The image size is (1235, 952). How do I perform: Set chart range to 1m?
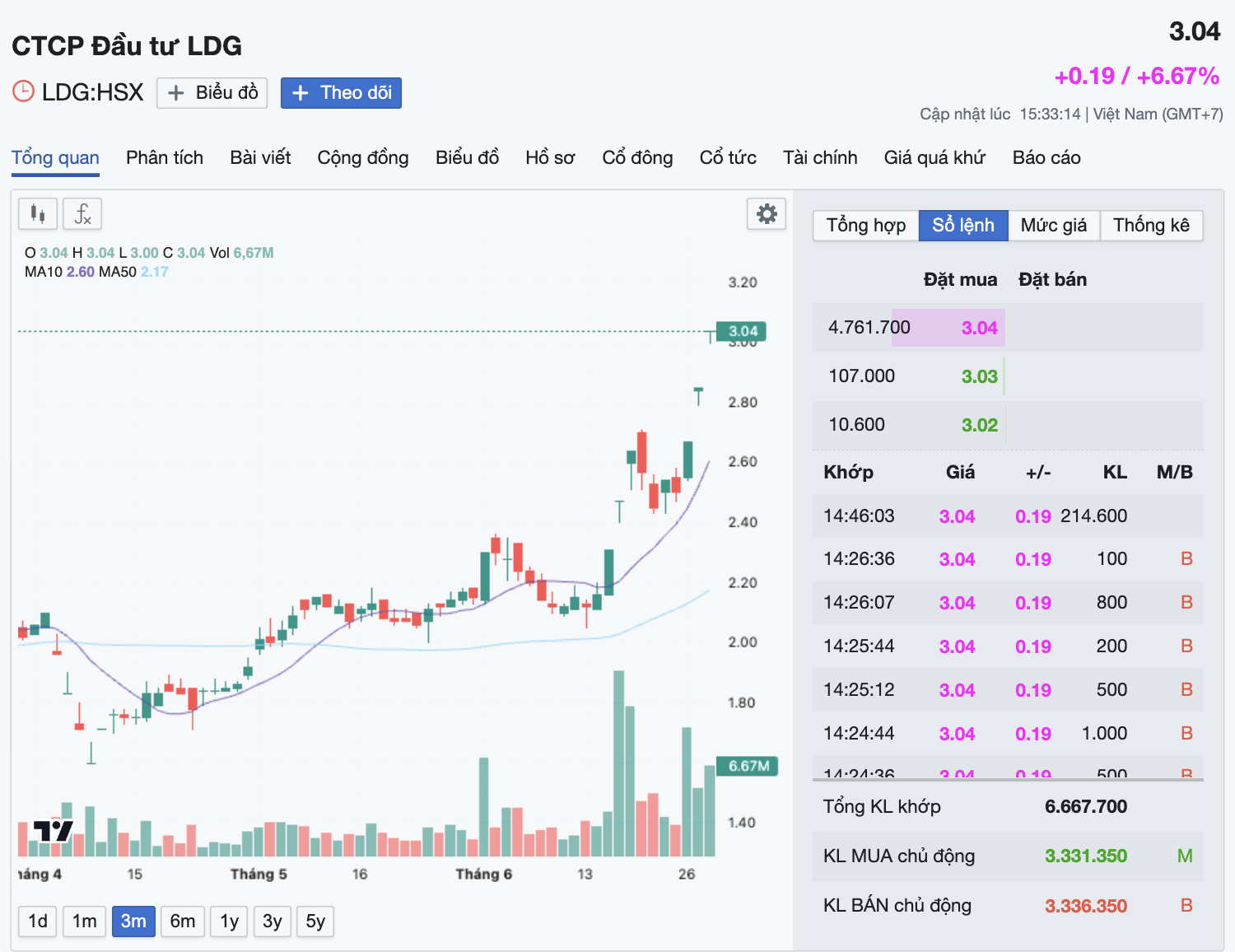pos(84,921)
